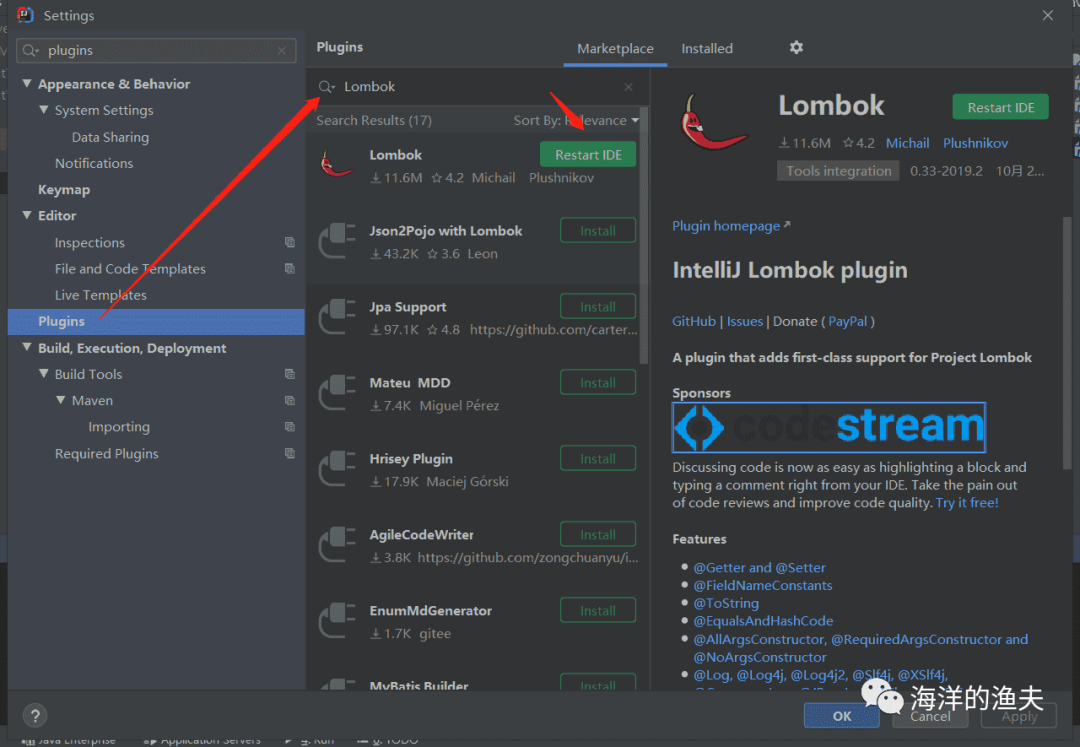
Task: Open the Try it free! link
Action: pos(967,503)
